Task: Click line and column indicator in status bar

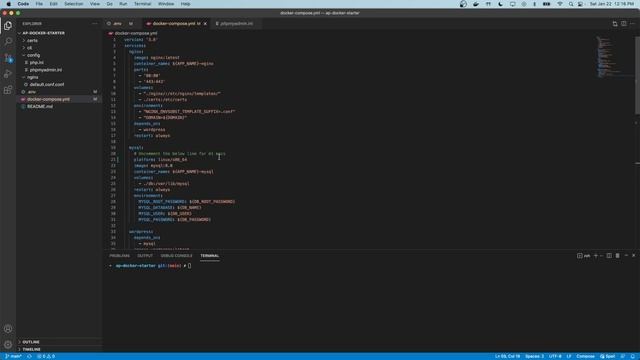Action: click(x=507, y=356)
